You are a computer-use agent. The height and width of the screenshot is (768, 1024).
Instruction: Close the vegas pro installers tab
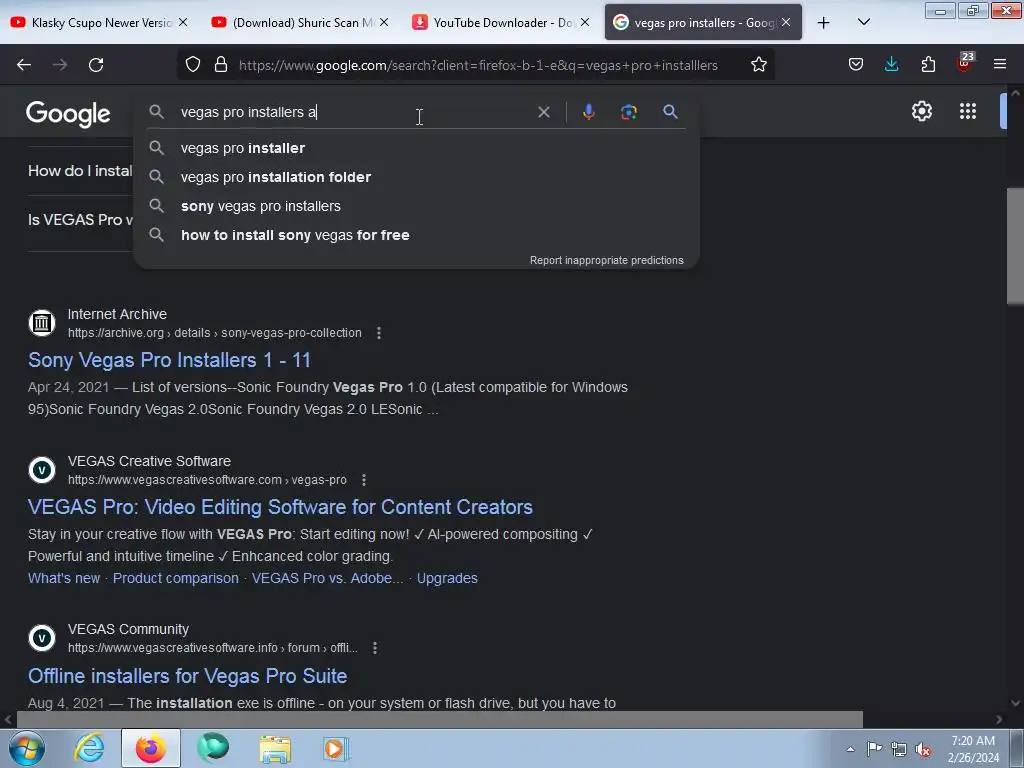(x=786, y=22)
